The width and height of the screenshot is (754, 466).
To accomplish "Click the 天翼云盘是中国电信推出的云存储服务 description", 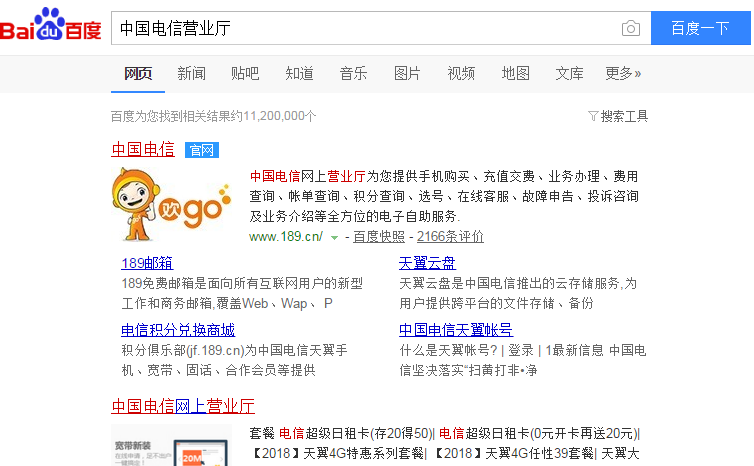I will tap(518, 293).
